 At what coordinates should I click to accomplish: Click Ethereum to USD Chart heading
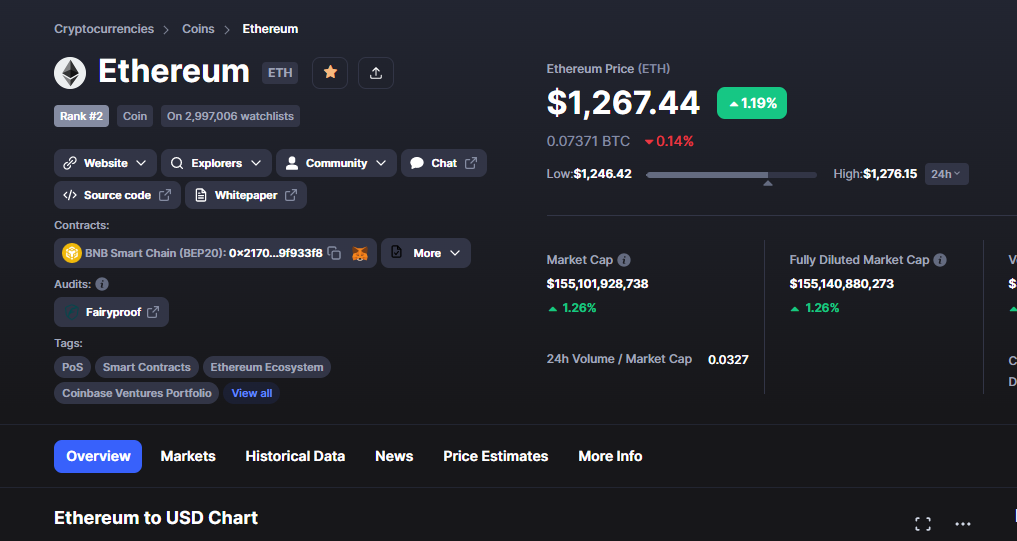tap(156, 518)
